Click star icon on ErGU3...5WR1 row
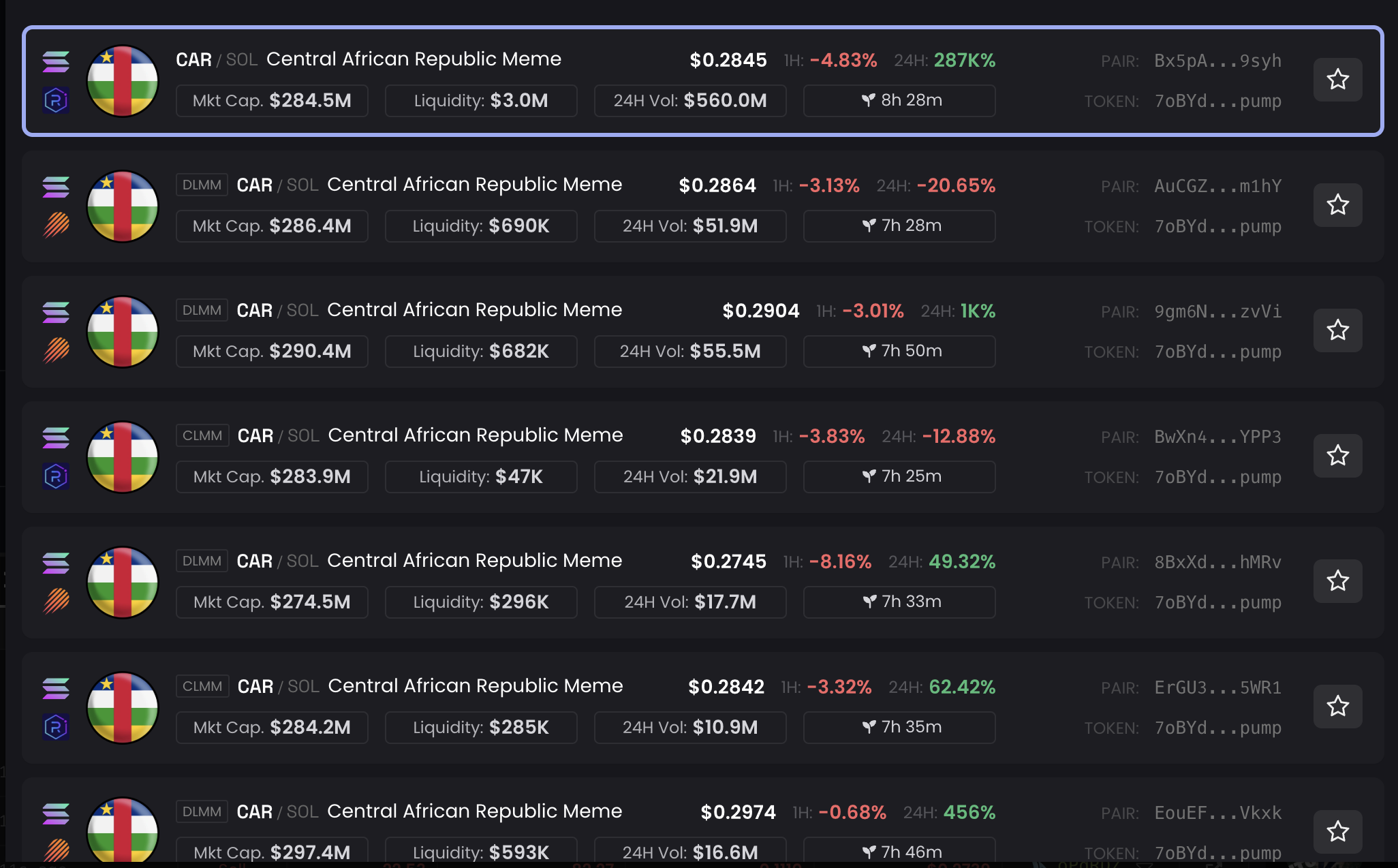1398x868 pixels. (x=1337, y=707)
